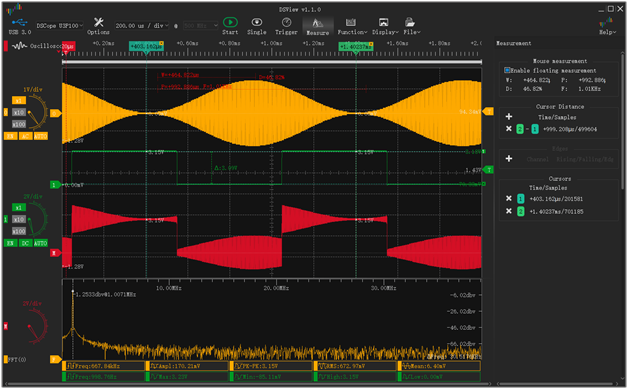
Task: Click the yellow Ampl:170.21mV measurement box
Action: coord(187,366)
